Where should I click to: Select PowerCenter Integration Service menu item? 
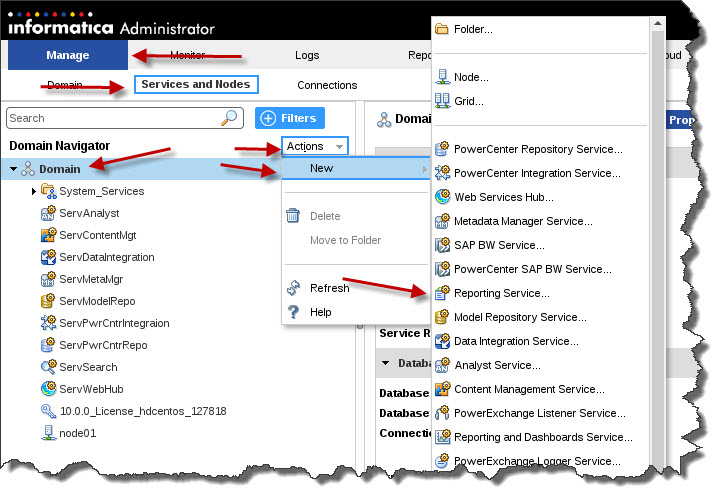pyautogui.click(x=537, y=173)
